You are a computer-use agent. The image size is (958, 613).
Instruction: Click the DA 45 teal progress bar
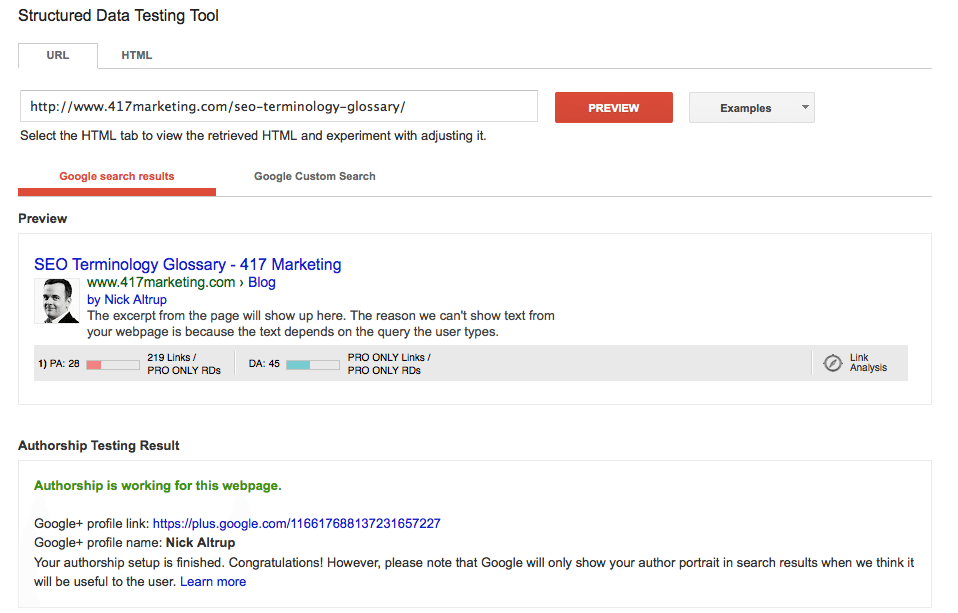click(312, 365)
